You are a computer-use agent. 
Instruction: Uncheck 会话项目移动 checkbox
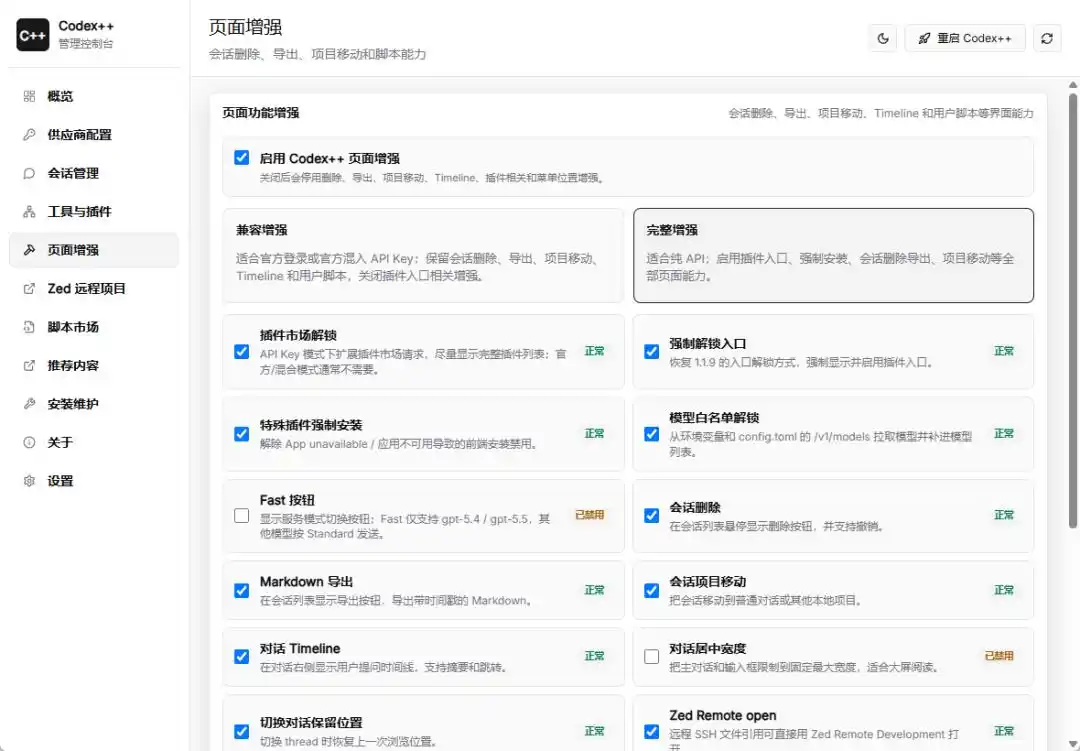click(652, 590)
